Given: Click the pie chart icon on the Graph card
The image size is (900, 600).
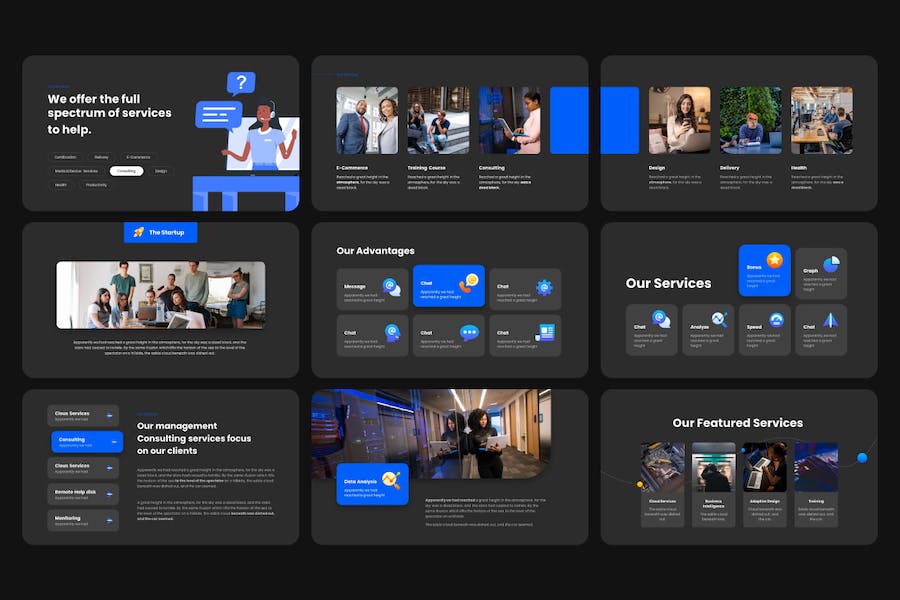Looking at the screenshot, I should [x=831, y=263].
